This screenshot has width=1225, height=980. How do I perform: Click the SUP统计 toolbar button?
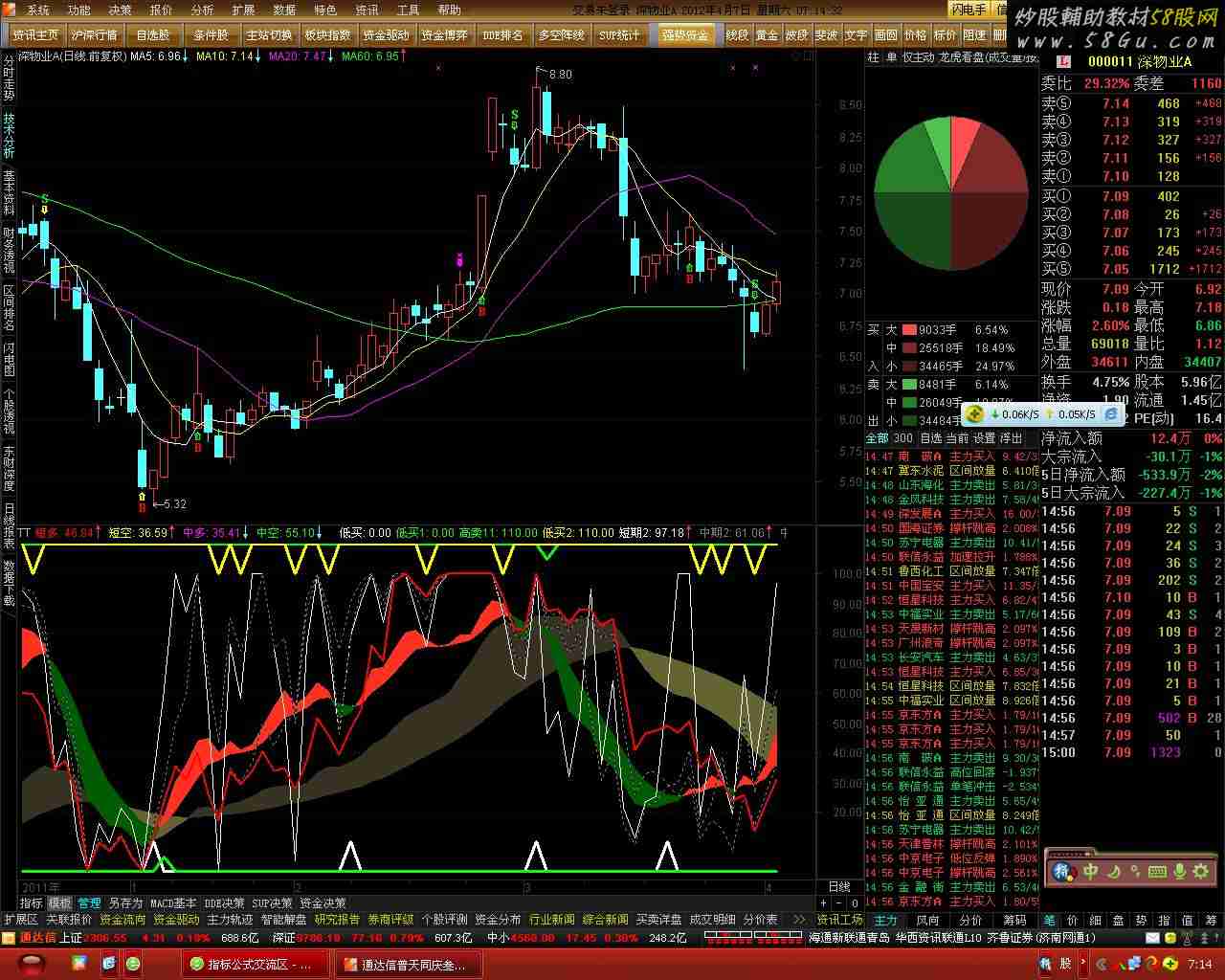tap(619, 35)
